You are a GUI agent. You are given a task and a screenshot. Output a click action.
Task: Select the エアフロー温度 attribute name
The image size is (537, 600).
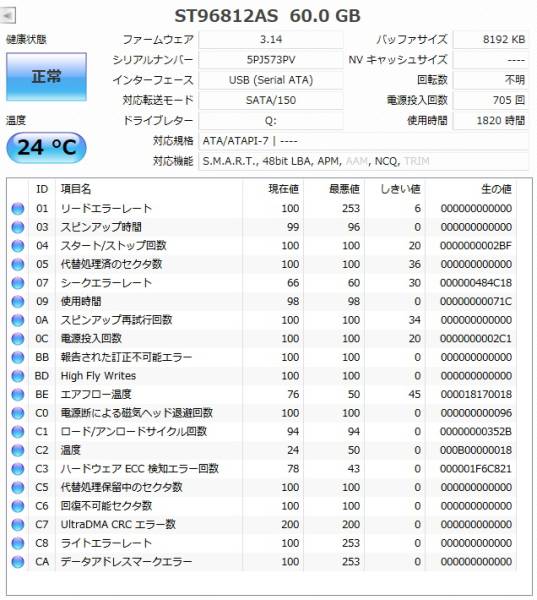(96, 395)
